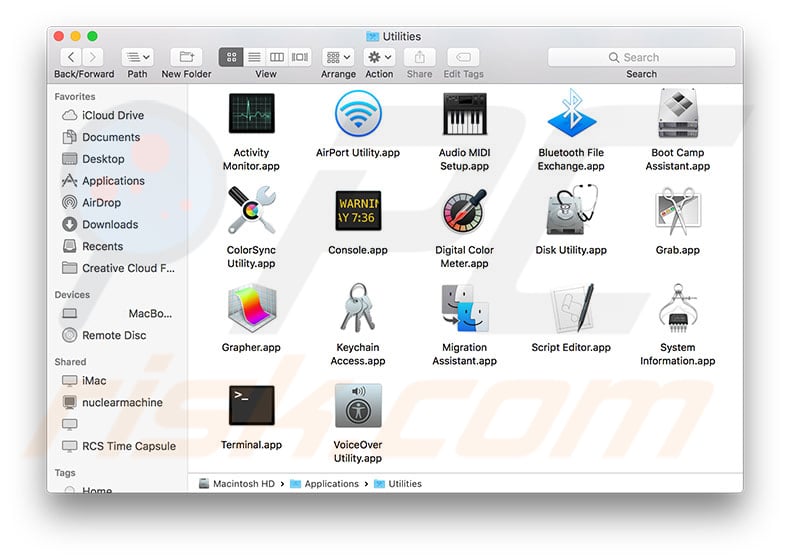
Task: Select the Script Editor.app icon
Action: pos(571,308)
